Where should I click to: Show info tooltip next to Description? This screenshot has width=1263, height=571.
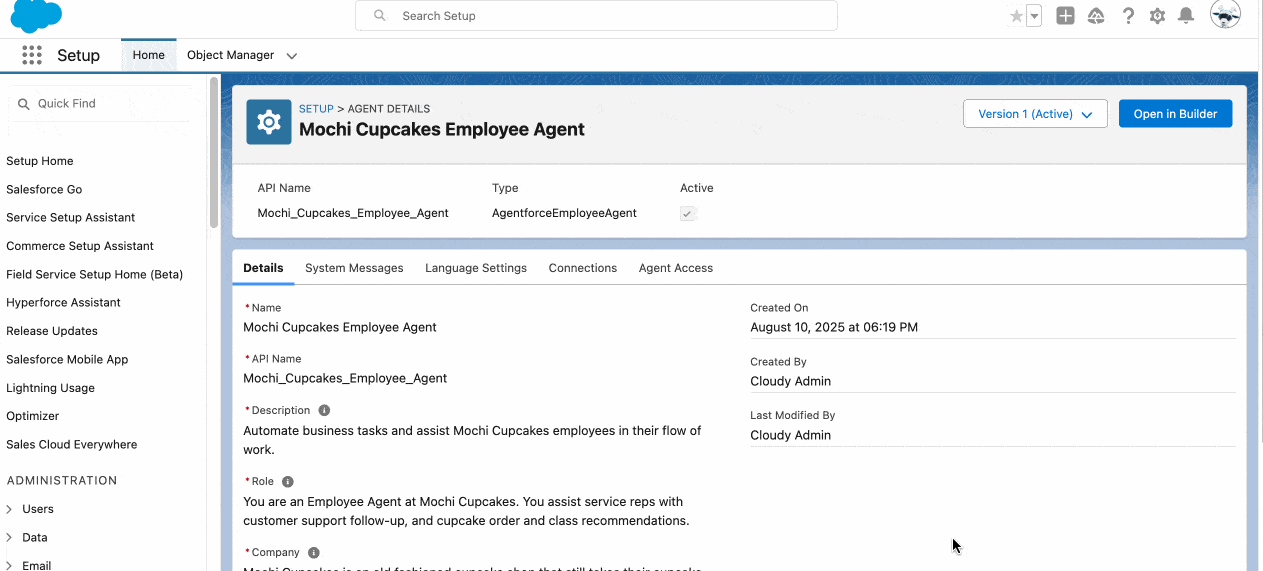(324, 410)
